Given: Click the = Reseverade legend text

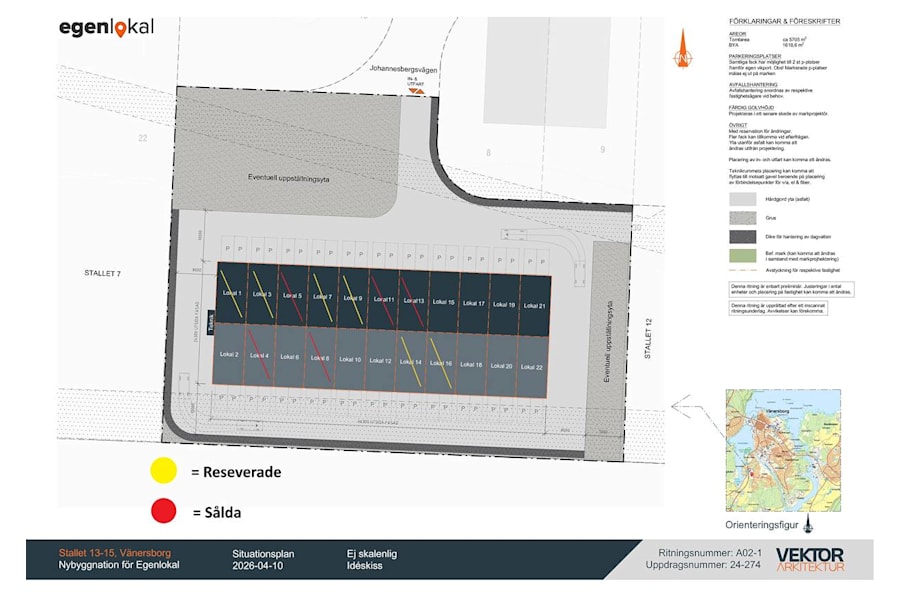Looking at the screenshot, I should pyautogui.click(x=236, y=472).
